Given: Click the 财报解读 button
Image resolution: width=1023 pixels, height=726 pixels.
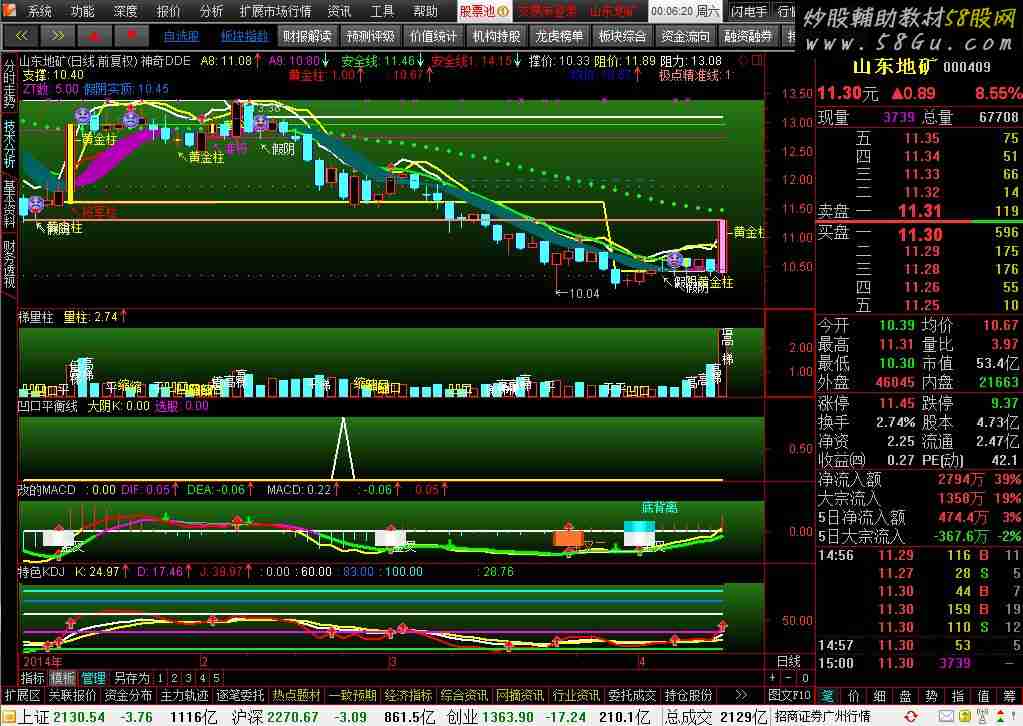Looking at the screenshot, I should click(307, 36).
